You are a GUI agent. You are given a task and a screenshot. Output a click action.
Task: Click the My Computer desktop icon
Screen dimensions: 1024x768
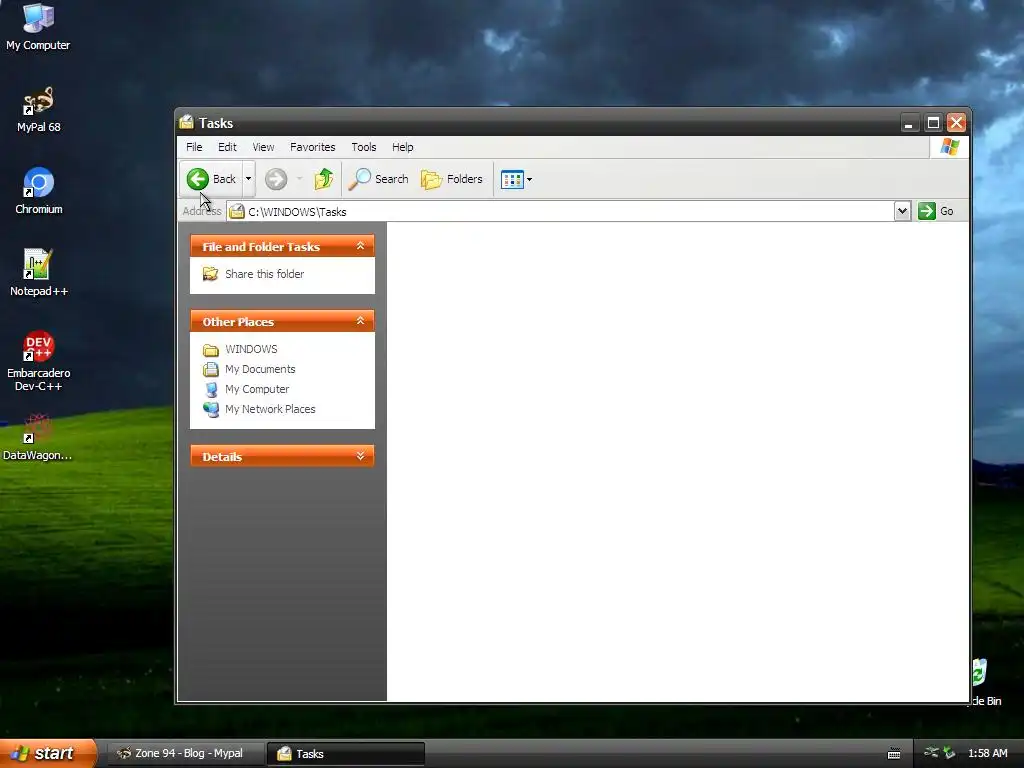[x=38, y=27]
